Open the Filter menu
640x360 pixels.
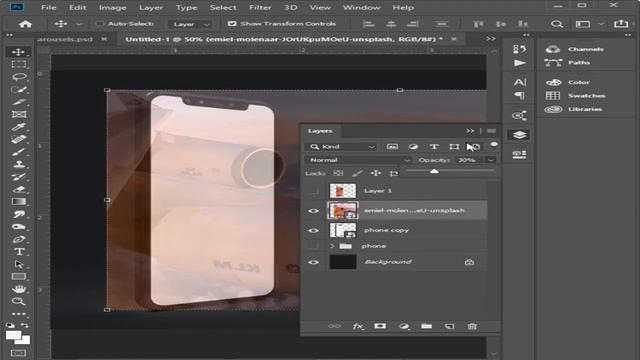[x=260, y=7]
